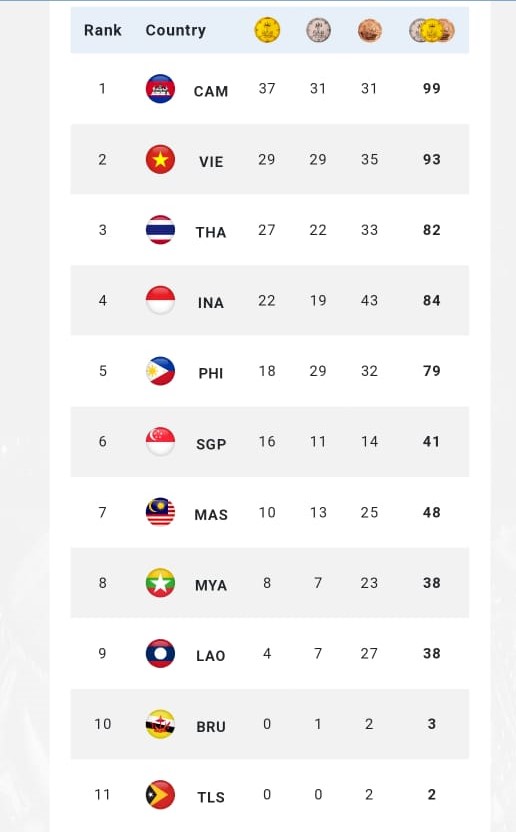This screenshot has width=516, height=832.
Task: Select the Singapore flag icon
Action: [160, 441]
